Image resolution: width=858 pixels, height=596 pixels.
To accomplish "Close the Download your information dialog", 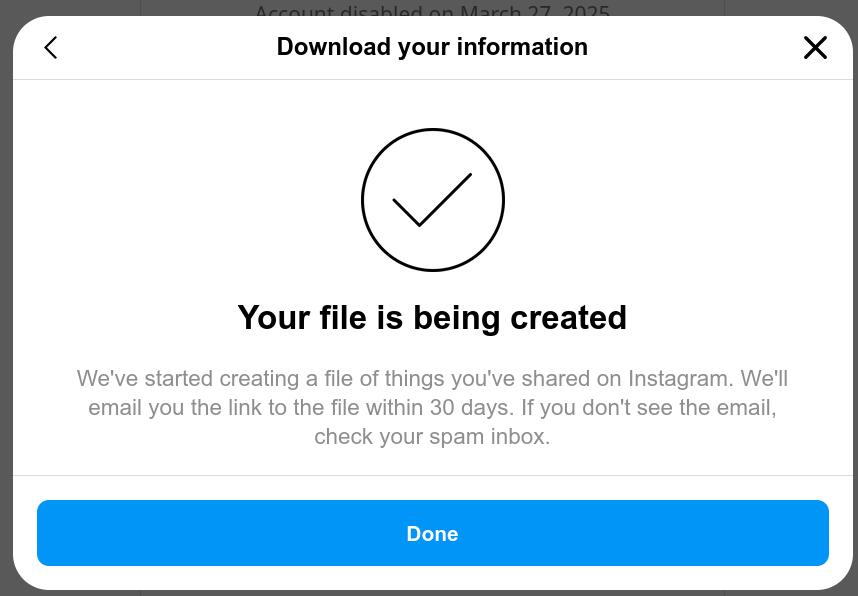I will click(815, 48).
